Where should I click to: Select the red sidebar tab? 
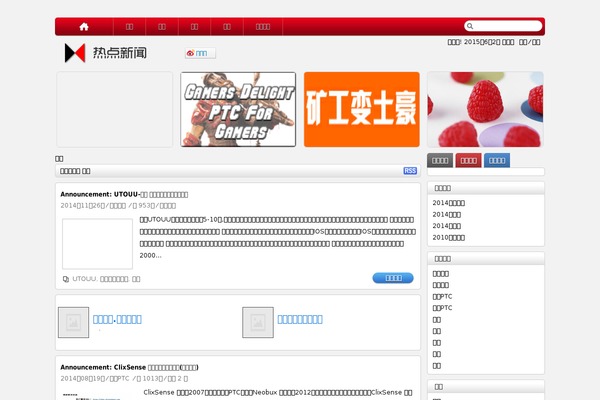pos(468,160)
